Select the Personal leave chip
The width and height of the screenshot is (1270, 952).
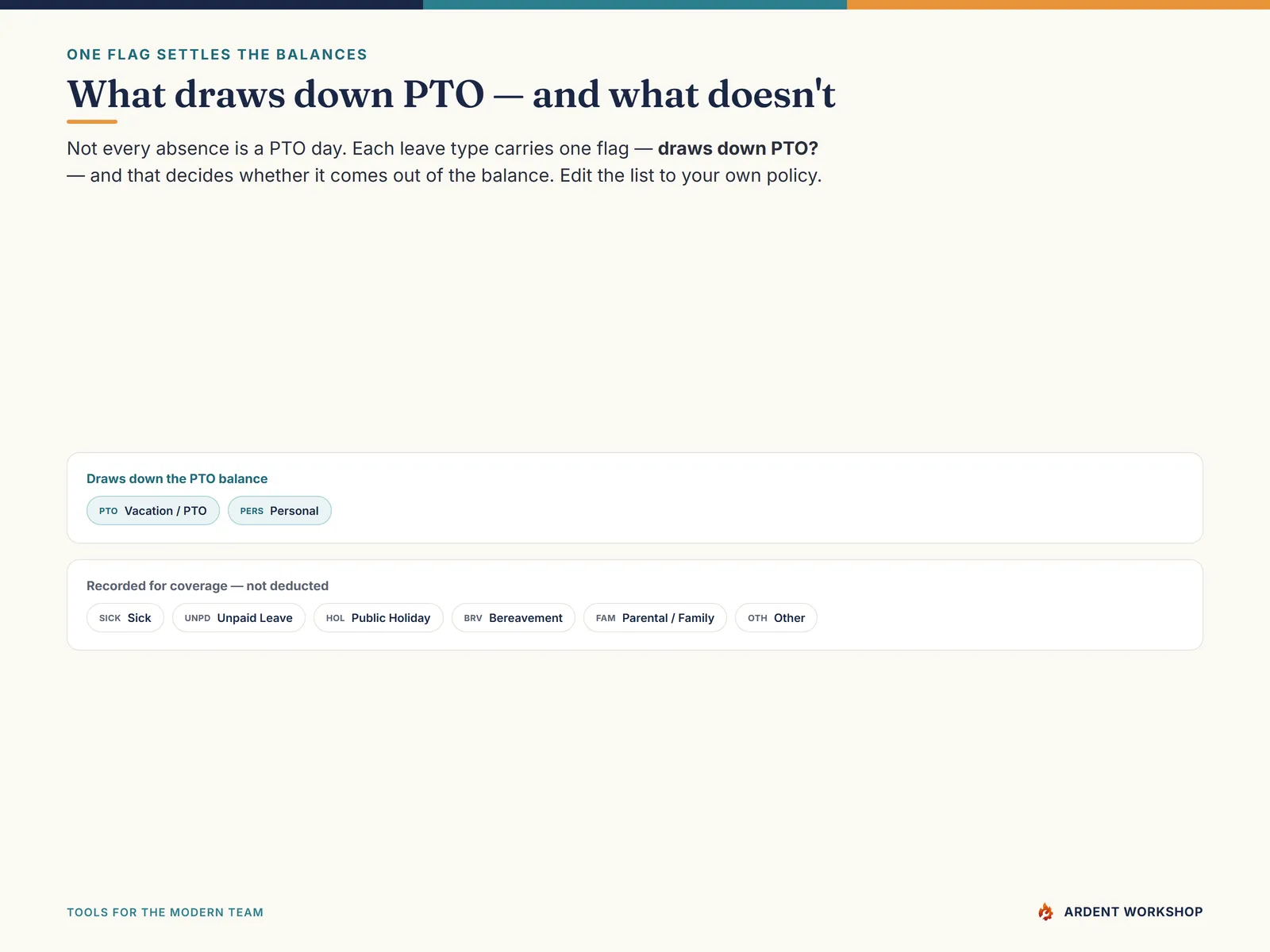(x=279, y=511)
